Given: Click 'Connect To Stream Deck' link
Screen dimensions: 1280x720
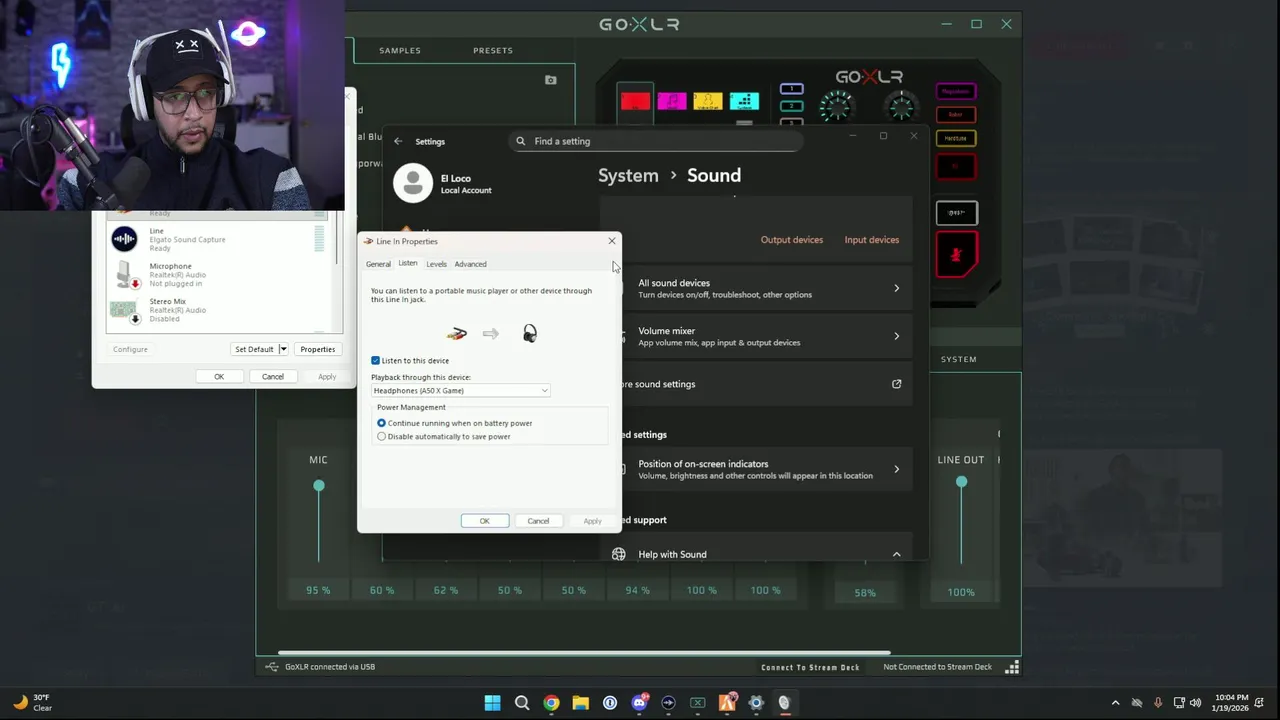Looking at the screenshot, I should pos(810,667).
